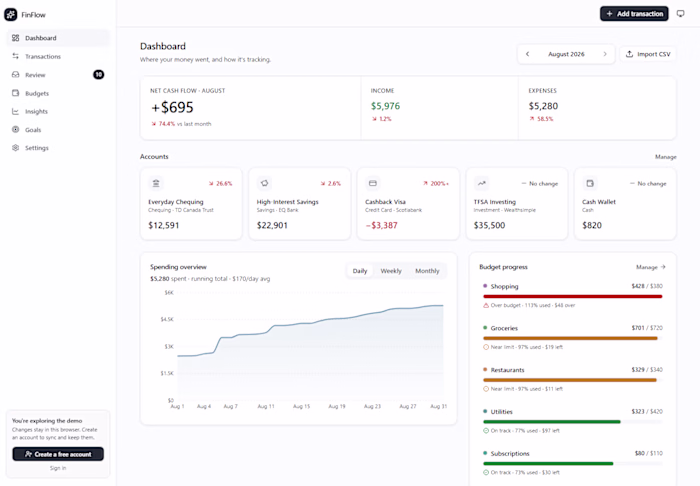Switch spending chart to Weekly view
Image resolution: width=700 pixels, height=486 pixels.
tap(391, 271)
